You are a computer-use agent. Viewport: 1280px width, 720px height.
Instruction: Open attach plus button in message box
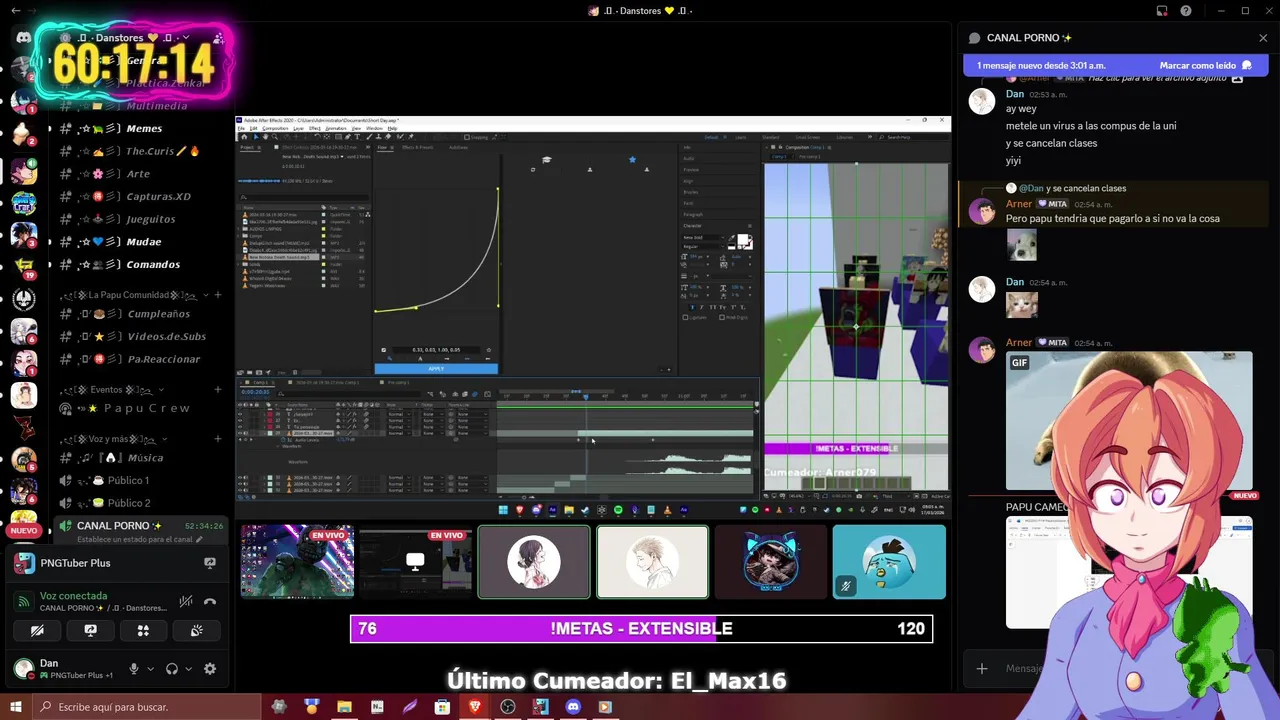pos(982,669)
